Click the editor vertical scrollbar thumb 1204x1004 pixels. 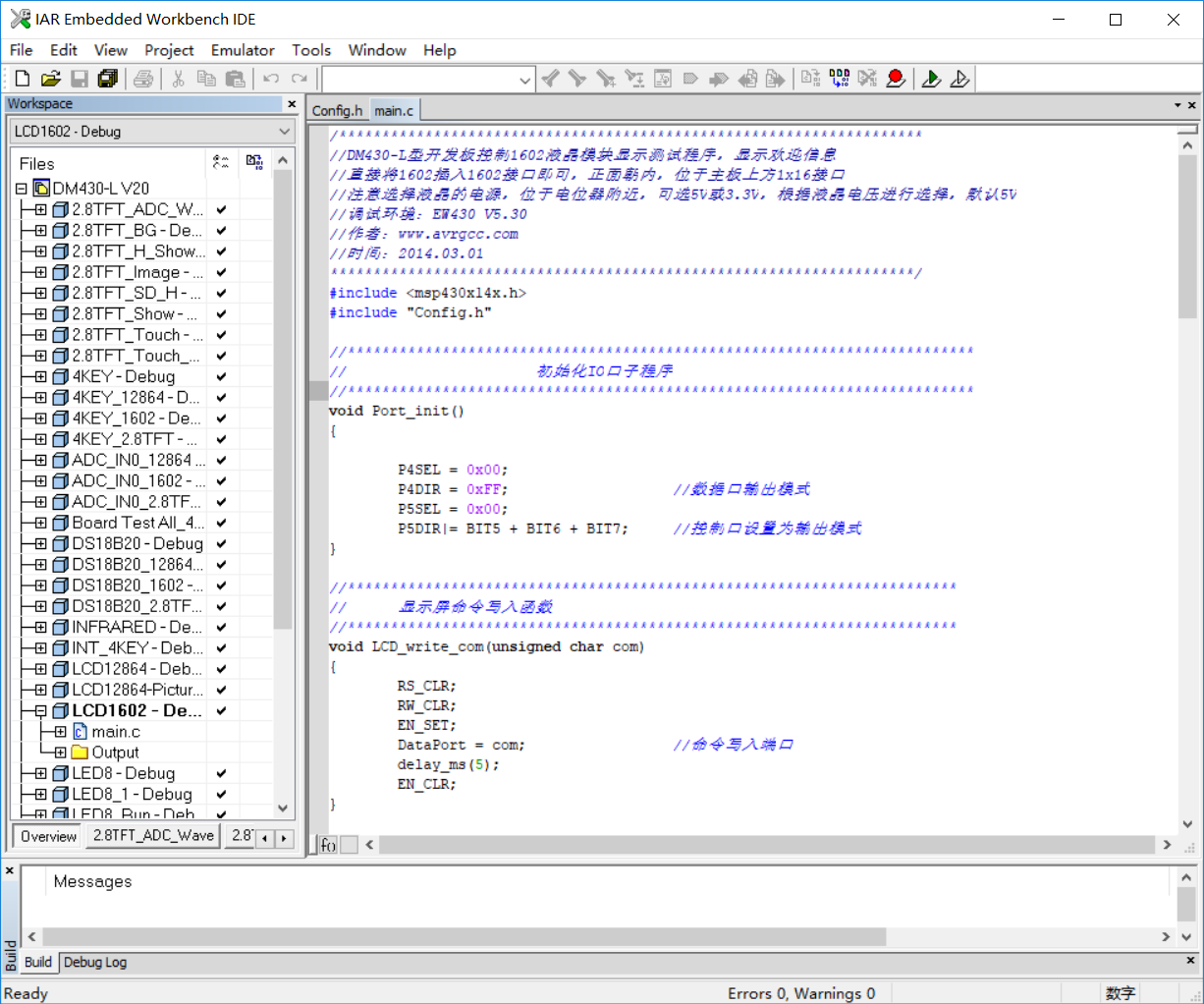1187,238
